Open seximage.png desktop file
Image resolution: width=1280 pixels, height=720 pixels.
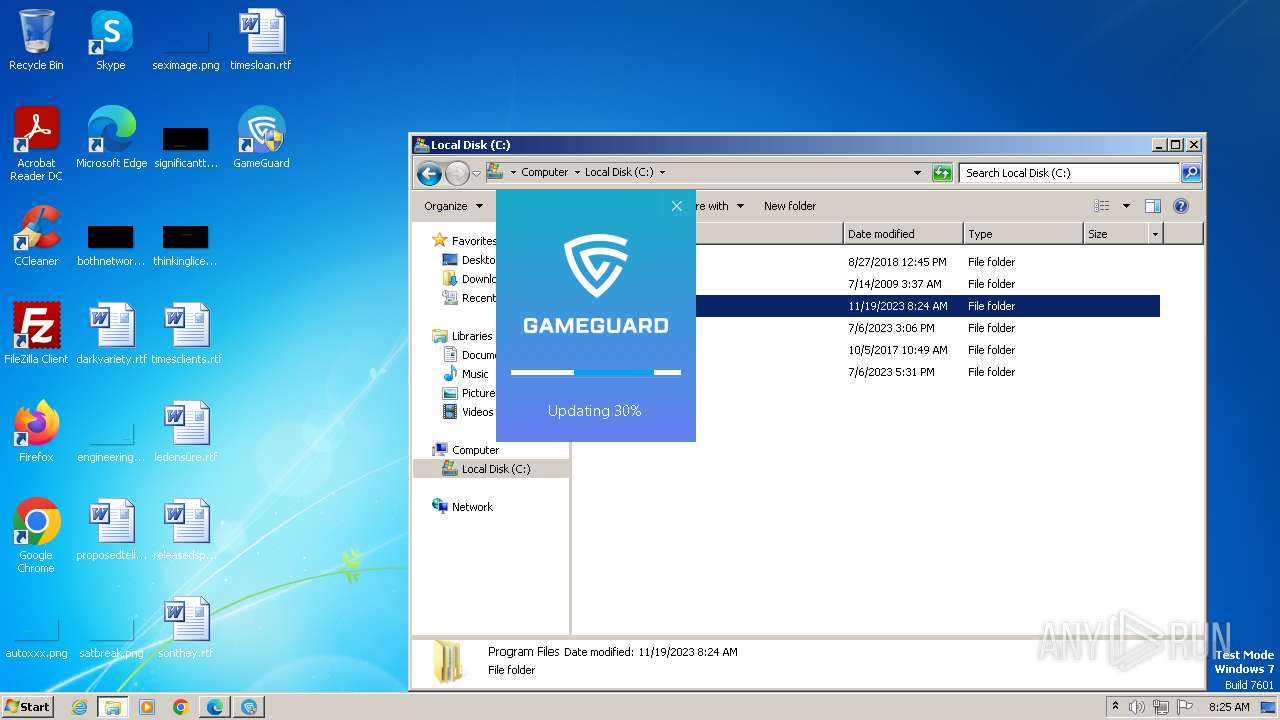coord(186,48)
